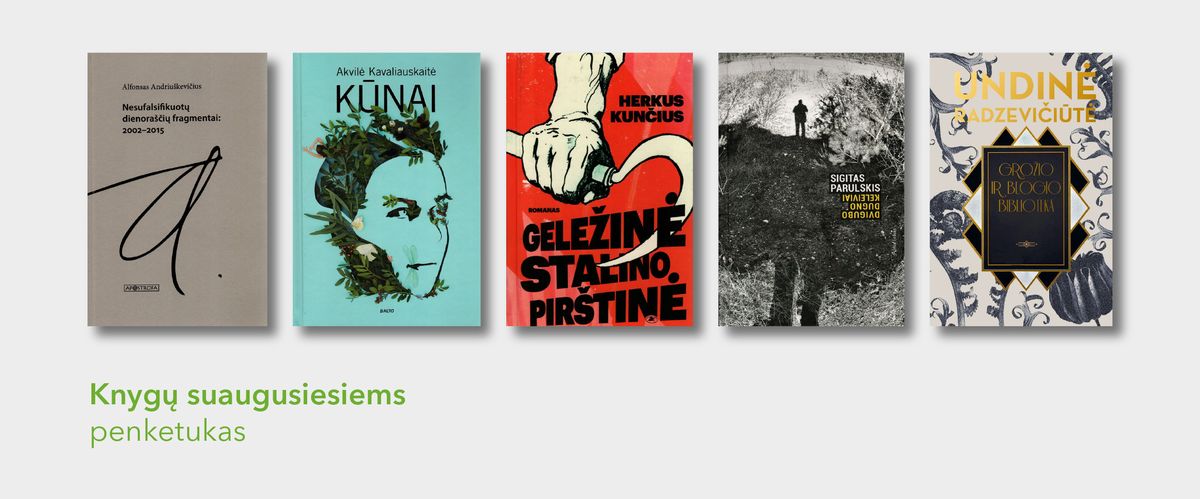Screen dimensions: 1200x499
Task: Choose the Sigitas Parulskis black-and-white cover
Action: click(811, 189)
